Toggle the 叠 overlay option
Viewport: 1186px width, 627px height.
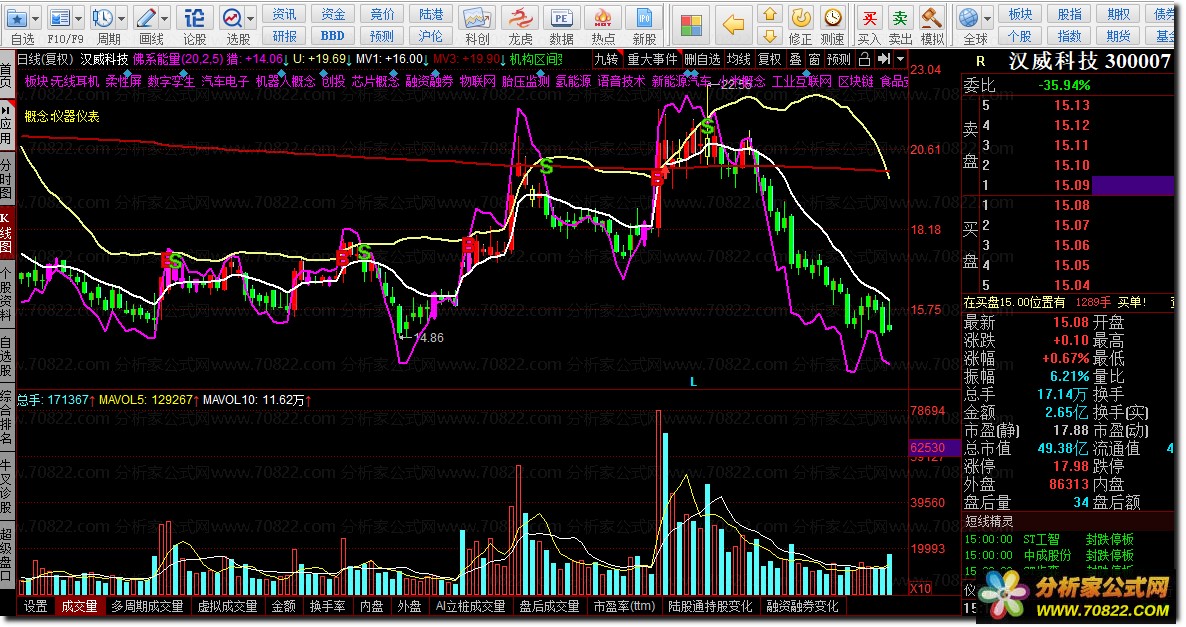795,59
